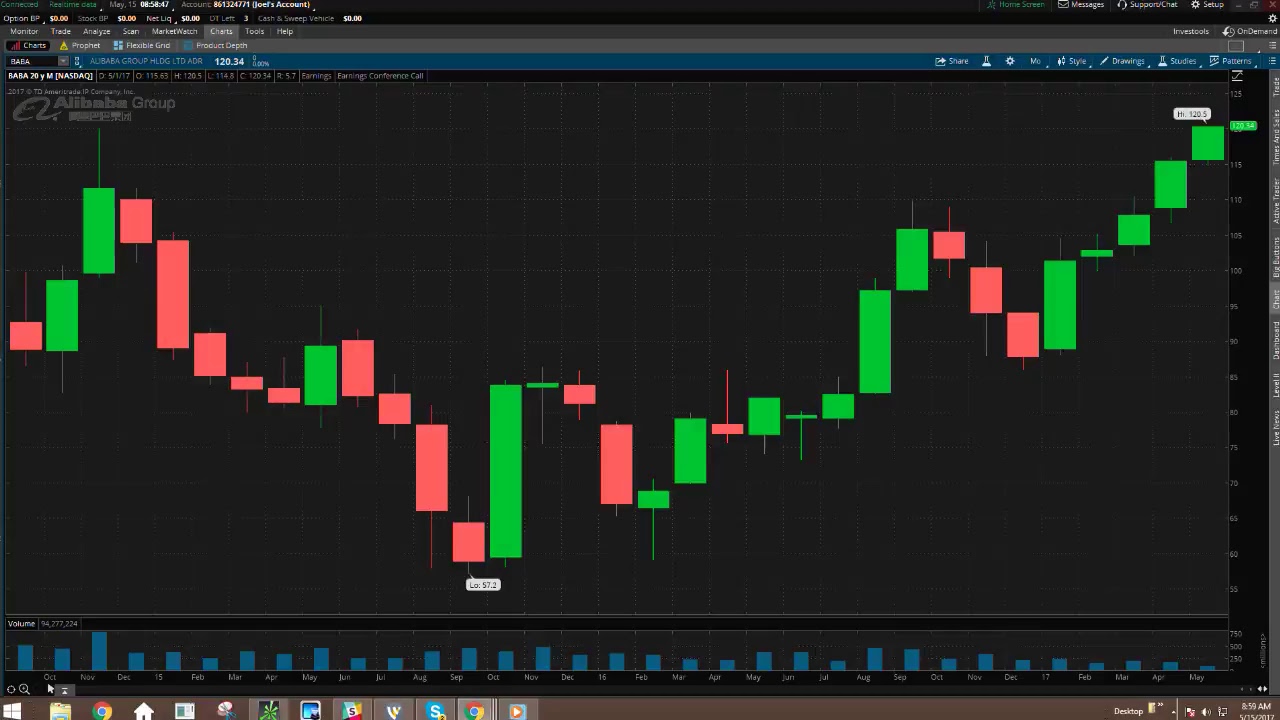Open the Trade tab

[x=61, y=31]
